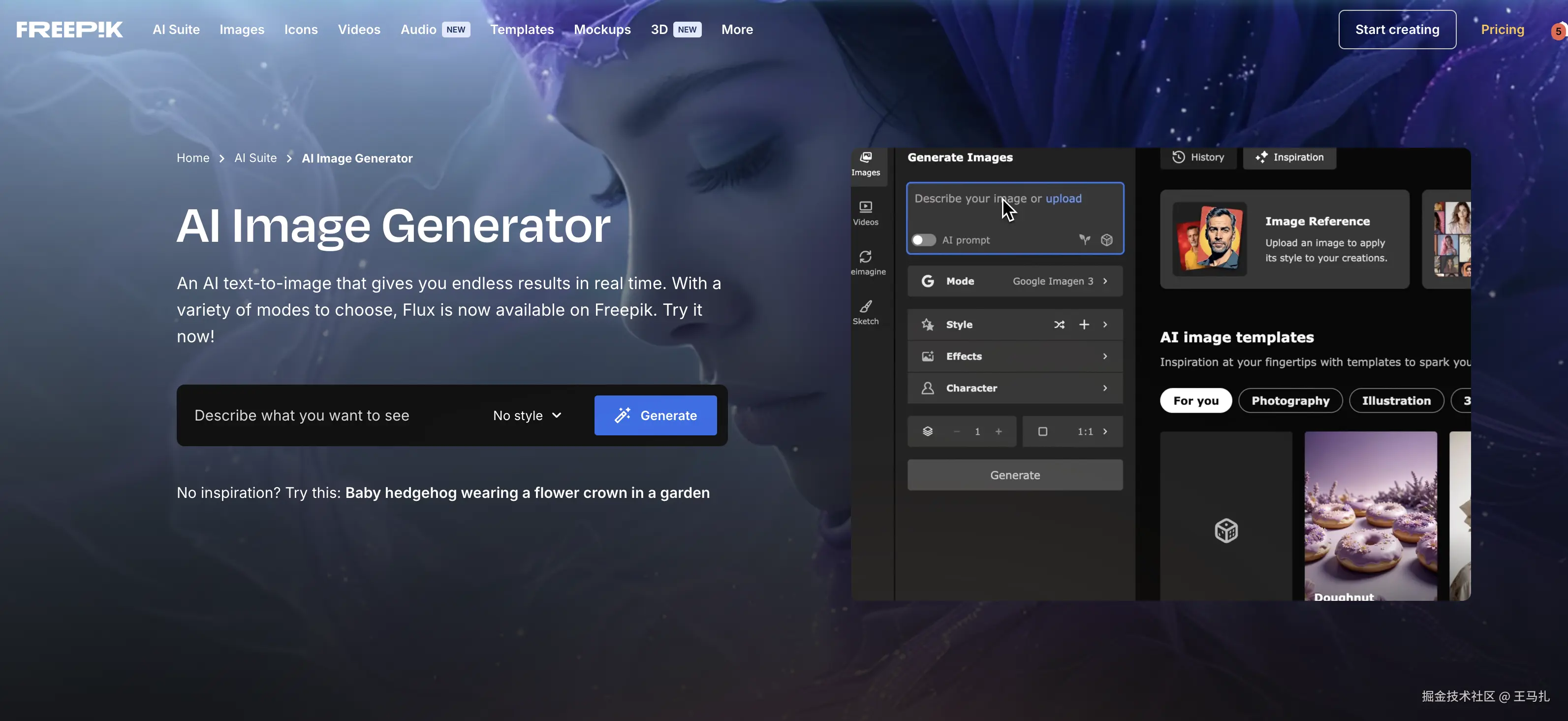Click the image count layers icon
Screen dimensions: 1568x721
(928, 432)
